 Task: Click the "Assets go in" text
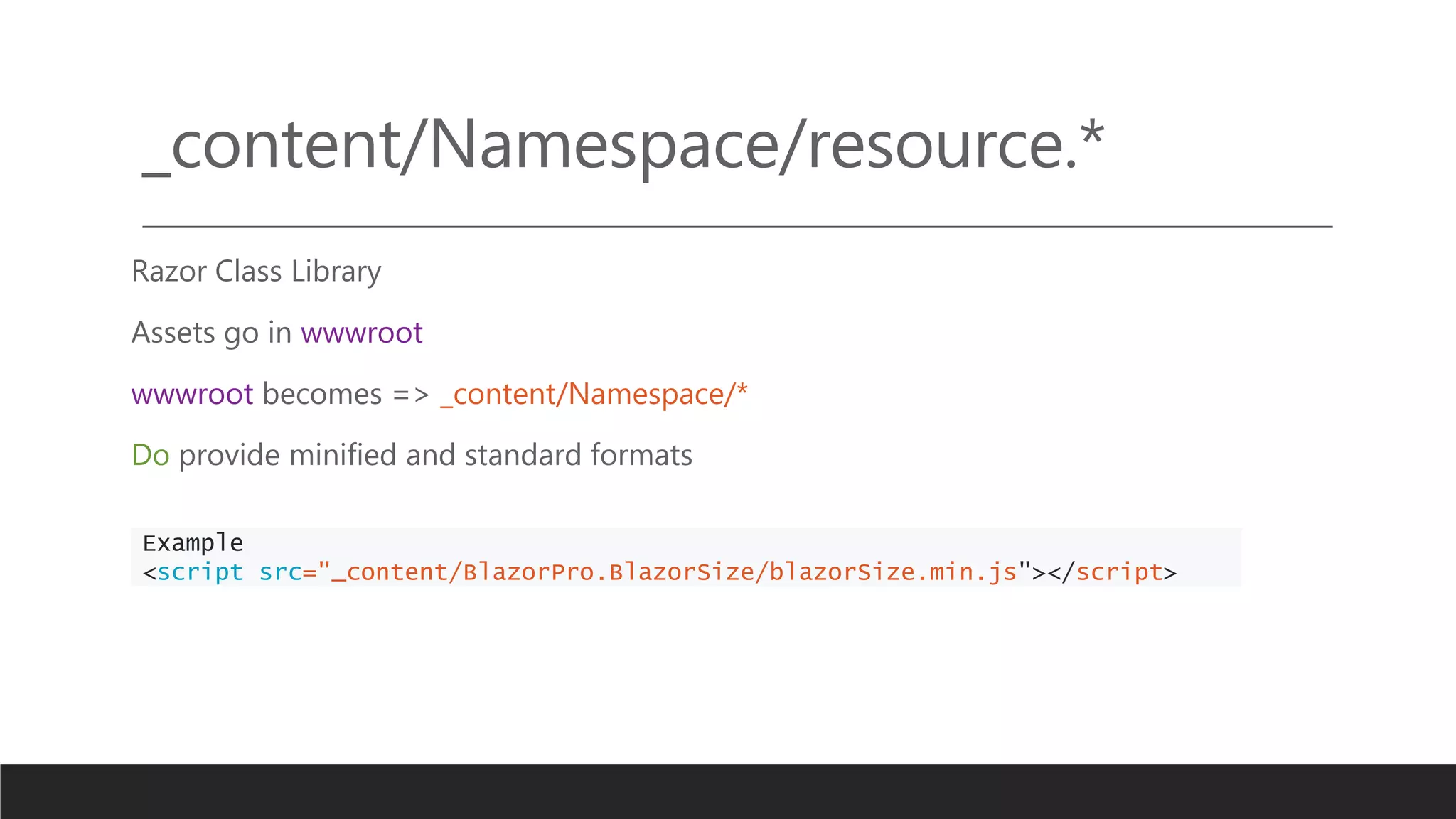coord(211,333)
